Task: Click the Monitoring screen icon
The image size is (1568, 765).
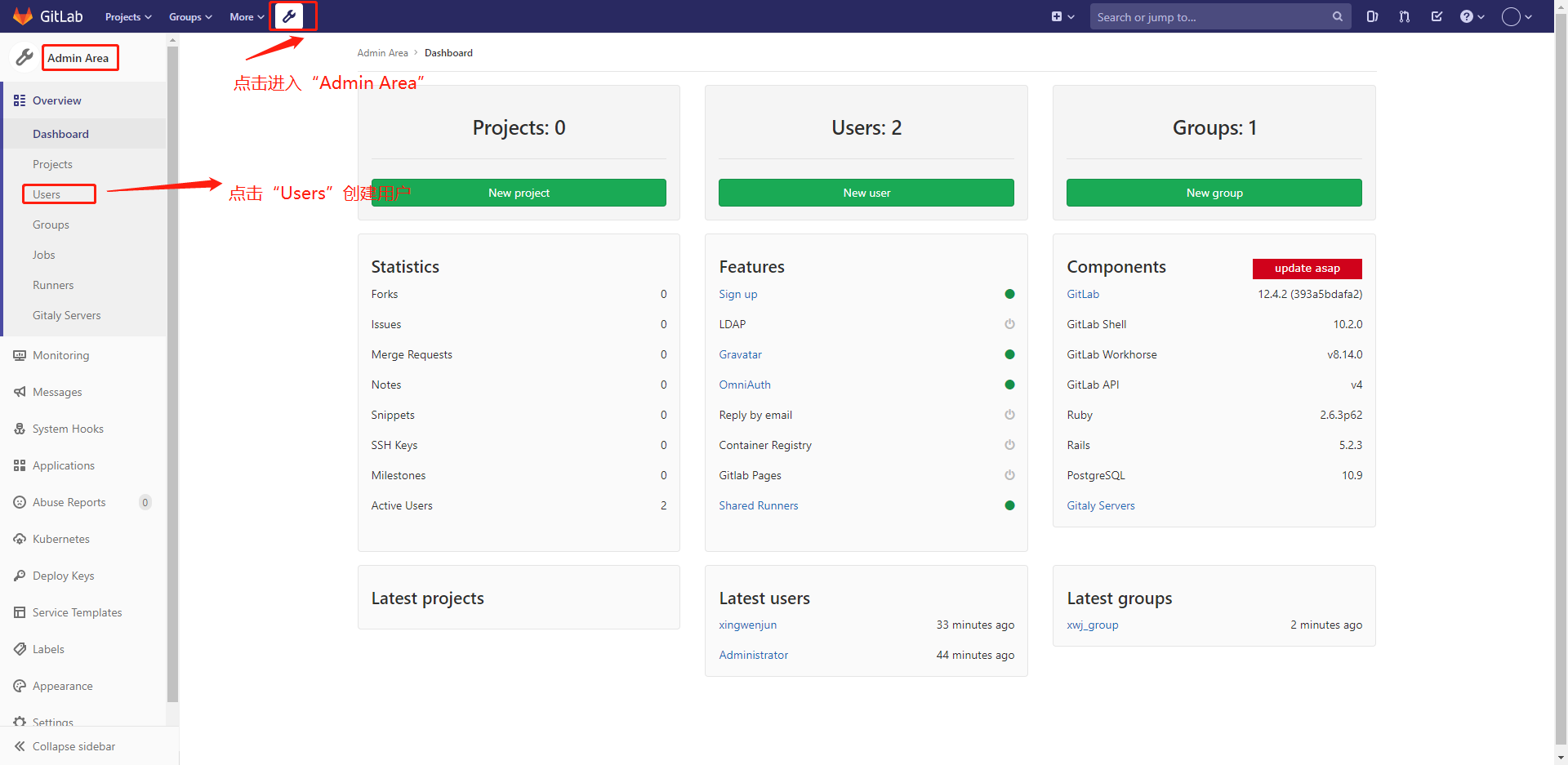Action: coord(20,355)
